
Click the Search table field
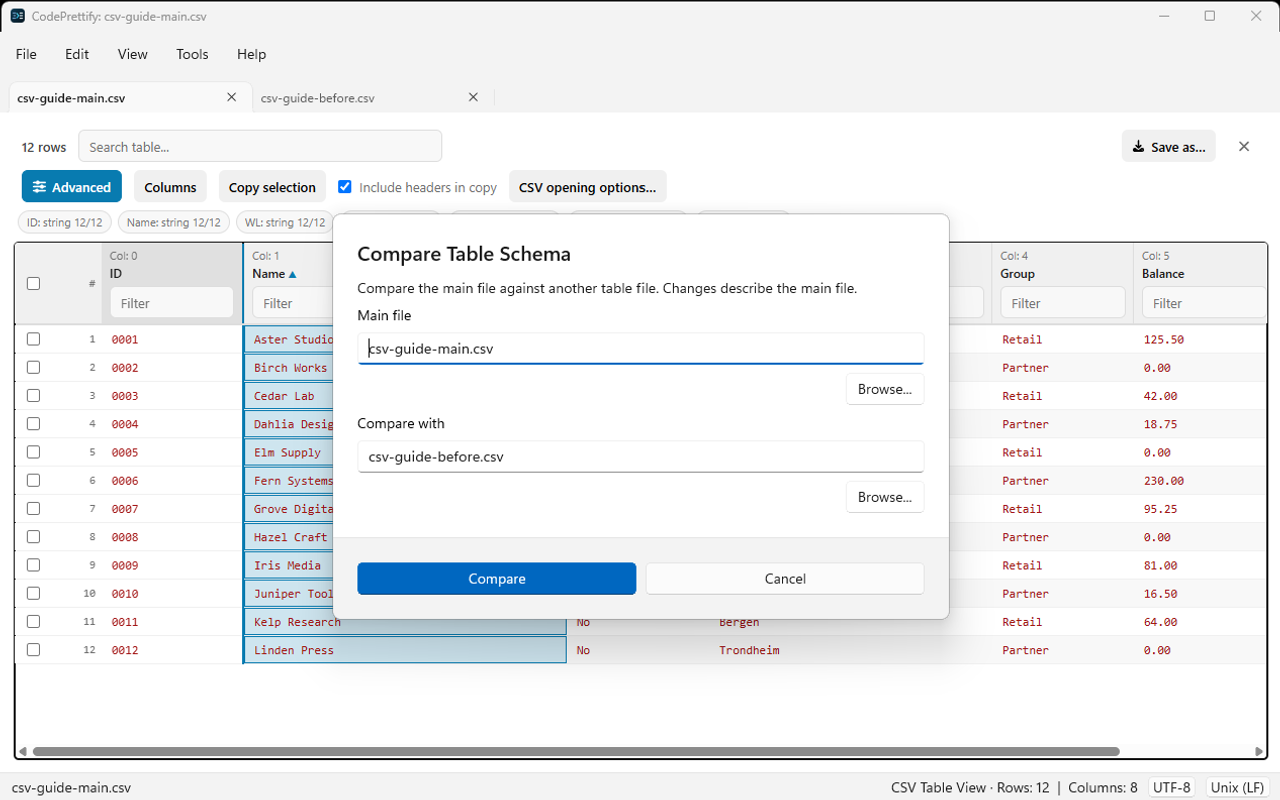(260, 146)
